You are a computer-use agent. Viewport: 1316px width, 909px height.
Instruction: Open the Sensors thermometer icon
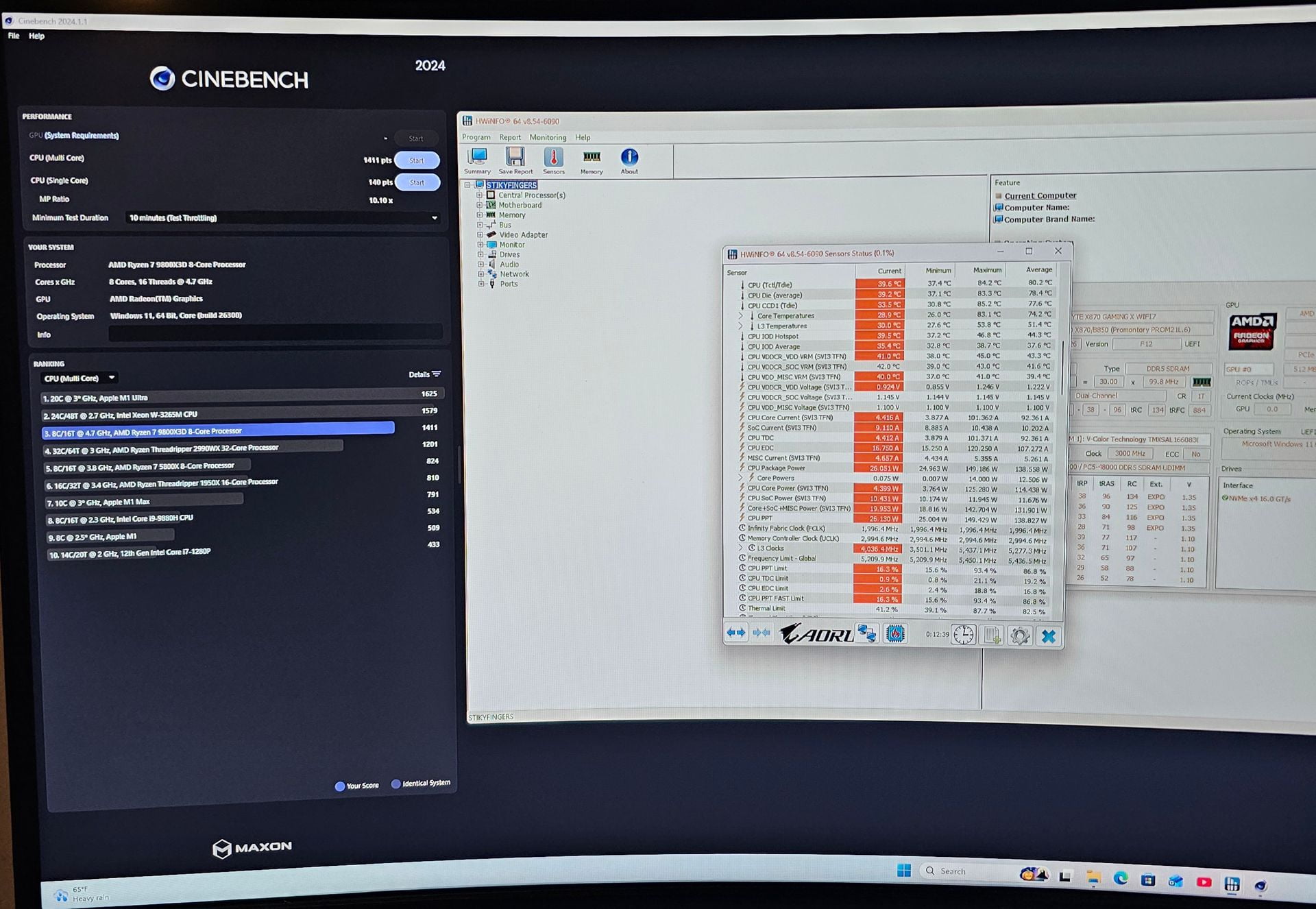[x=554, y=160]
